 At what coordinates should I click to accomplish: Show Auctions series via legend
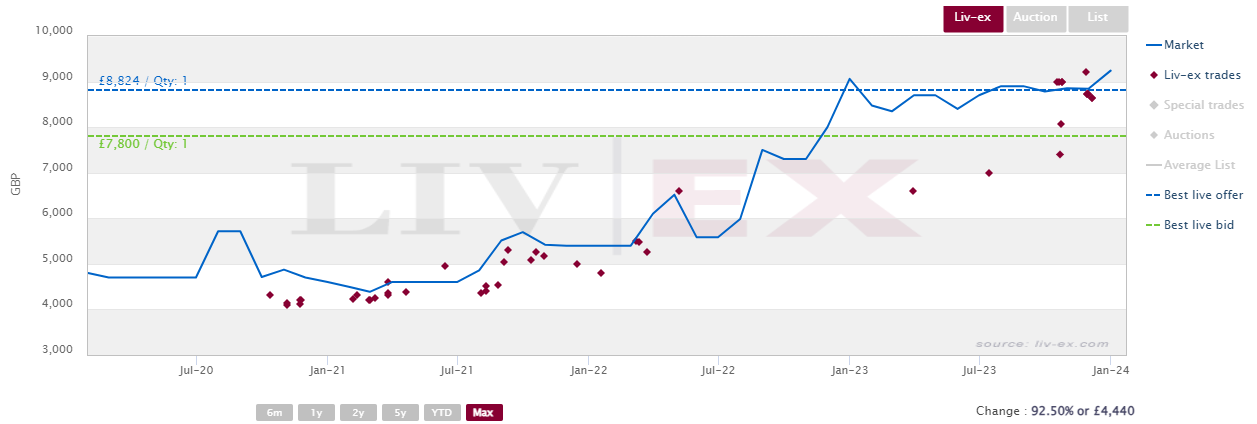pyautogui.click(x=1182, y=135)
